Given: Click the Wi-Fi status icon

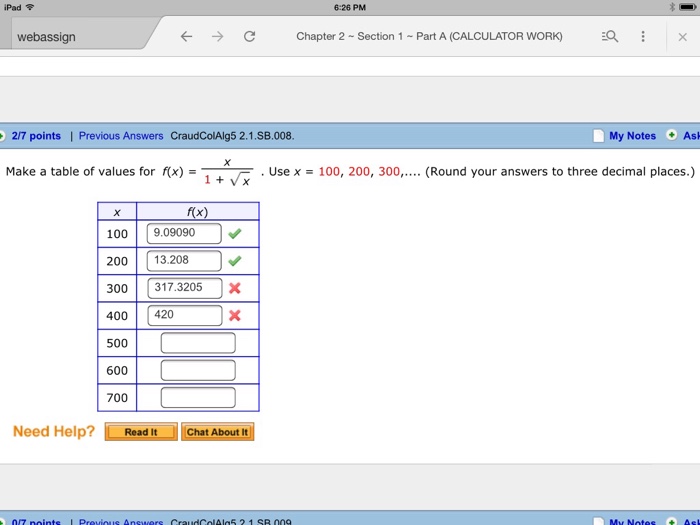Looking at the screenshot, I should (30, 7).
